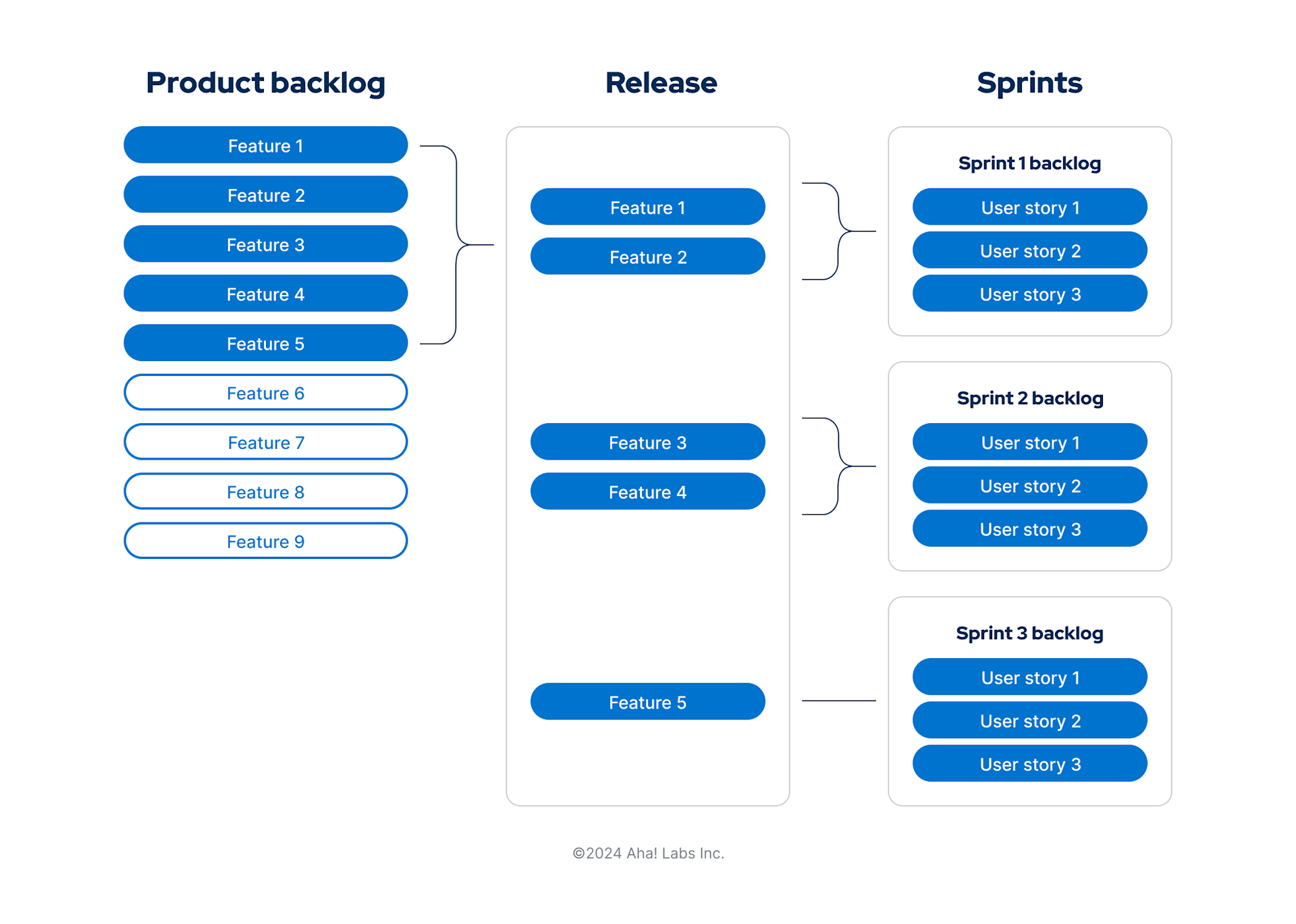
Task: Click the unfilled Feature 6 pill
Action: (x=265, y=392)
